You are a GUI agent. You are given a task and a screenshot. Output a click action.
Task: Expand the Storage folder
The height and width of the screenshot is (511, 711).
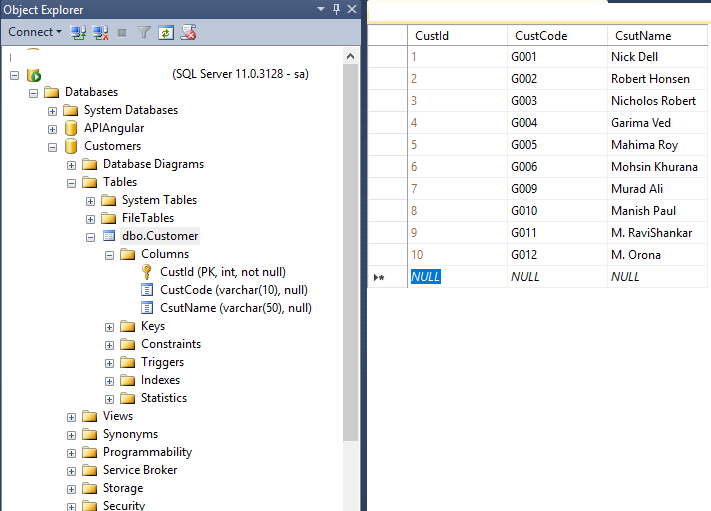(x=71, y=489)
